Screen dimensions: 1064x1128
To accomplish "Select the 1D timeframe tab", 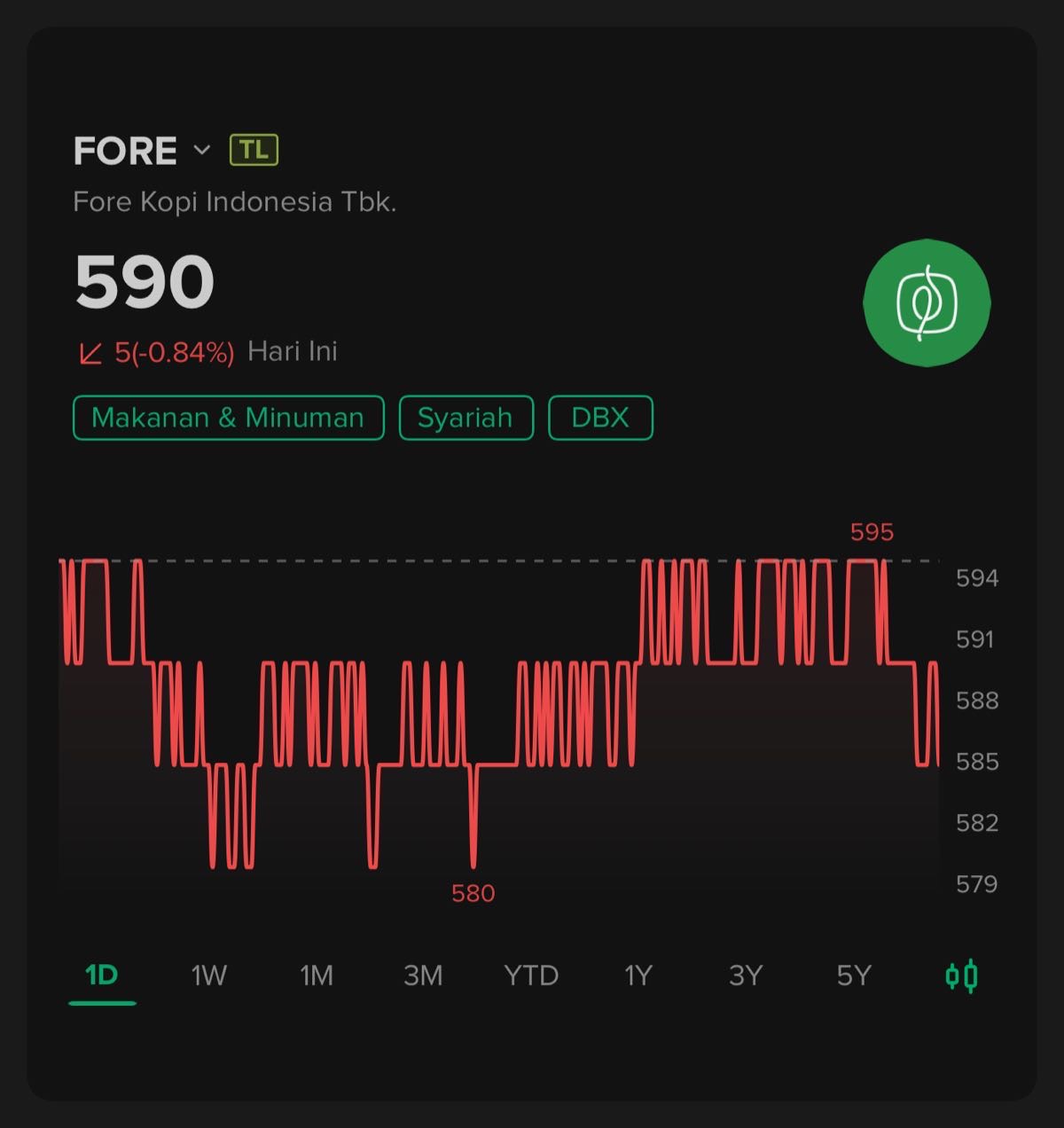I will tap(102, 975).
